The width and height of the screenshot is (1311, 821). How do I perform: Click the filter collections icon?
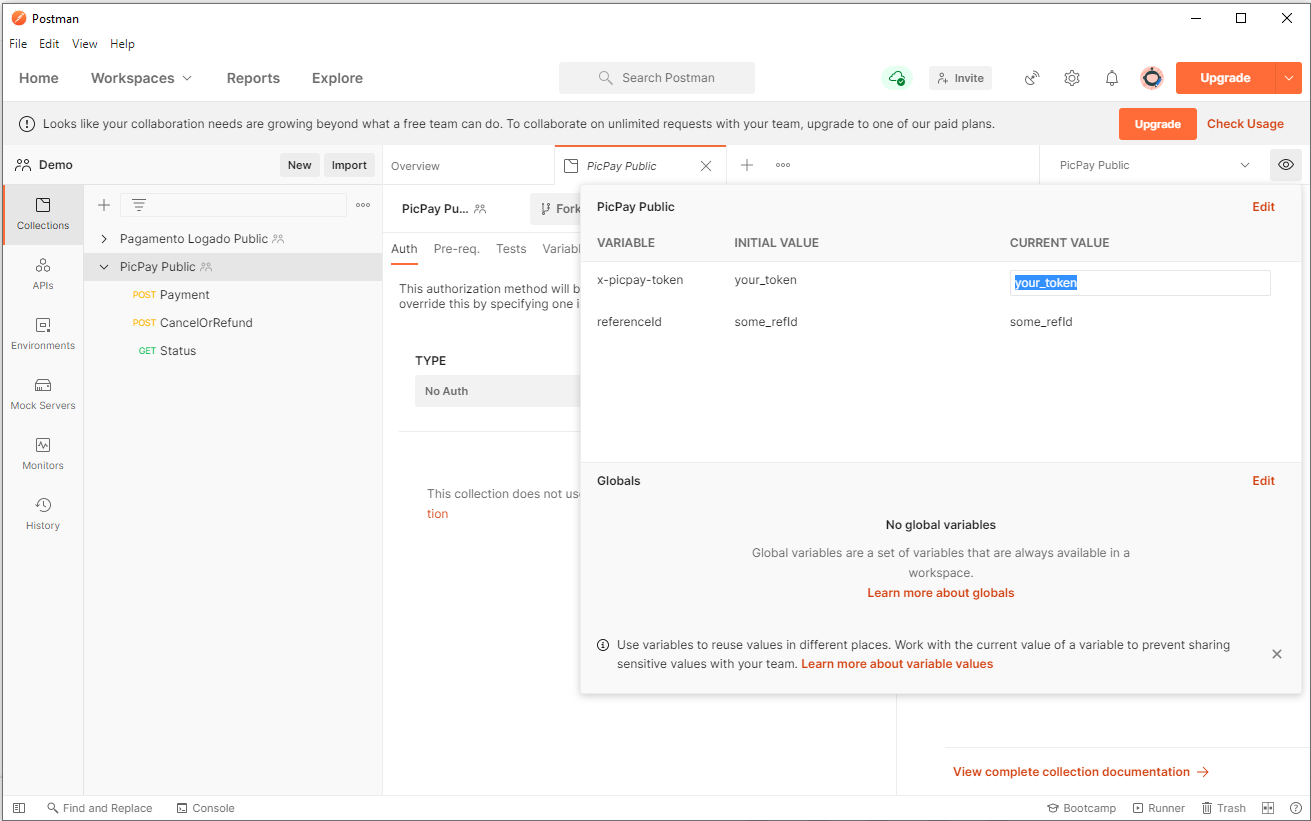139,205
